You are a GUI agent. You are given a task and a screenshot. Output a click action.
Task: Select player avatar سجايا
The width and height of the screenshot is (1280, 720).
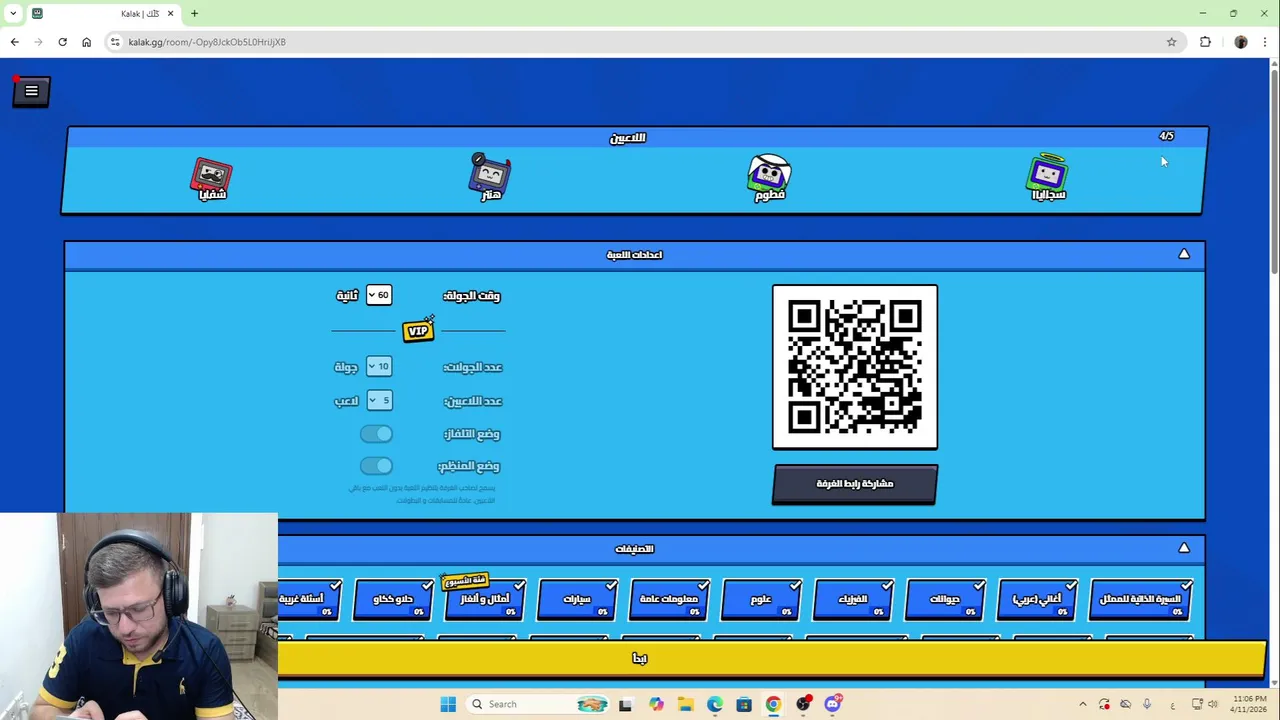pos(1048,176)
